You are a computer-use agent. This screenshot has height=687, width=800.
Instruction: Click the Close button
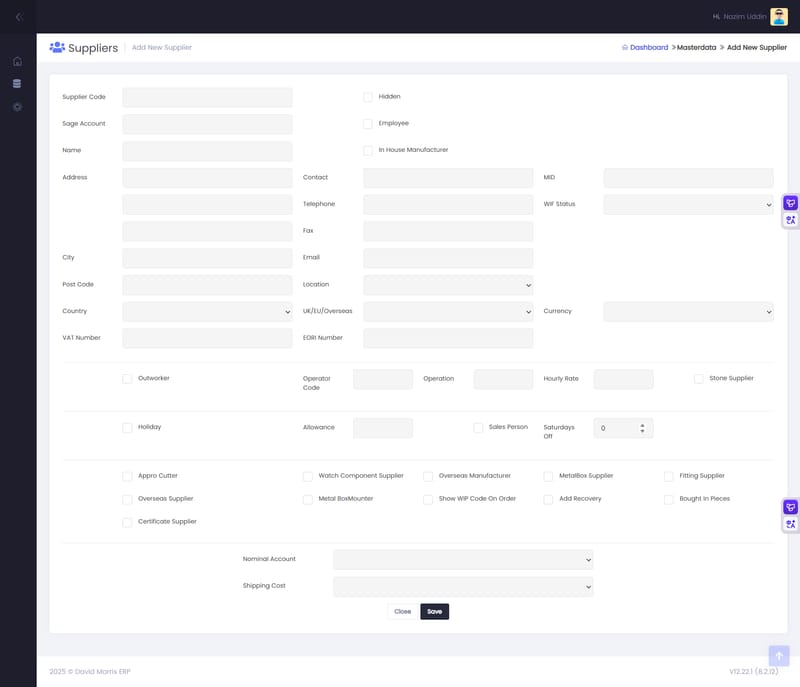point(402,612)
